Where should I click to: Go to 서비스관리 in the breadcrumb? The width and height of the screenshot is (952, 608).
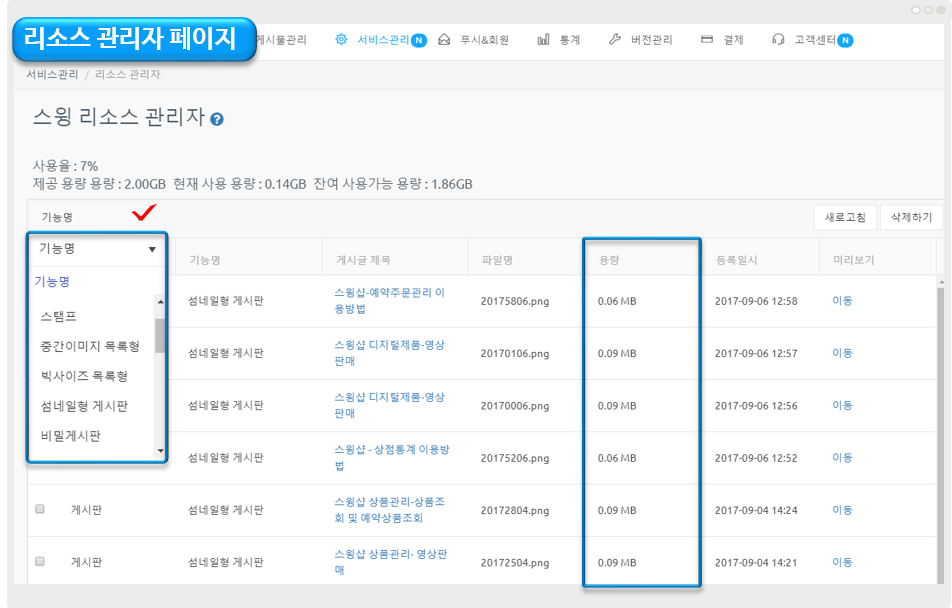coord(52,75)
